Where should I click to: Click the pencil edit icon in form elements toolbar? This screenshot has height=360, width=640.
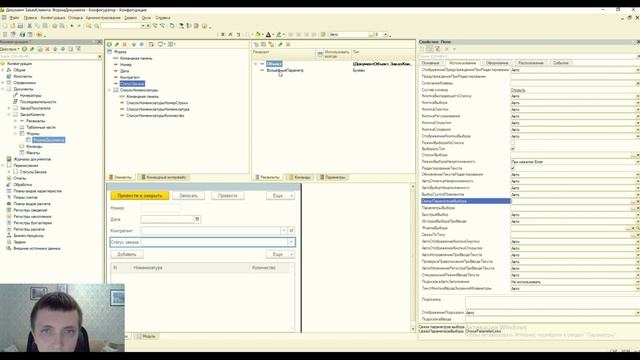pyautogui.click(x=117, y=44)
